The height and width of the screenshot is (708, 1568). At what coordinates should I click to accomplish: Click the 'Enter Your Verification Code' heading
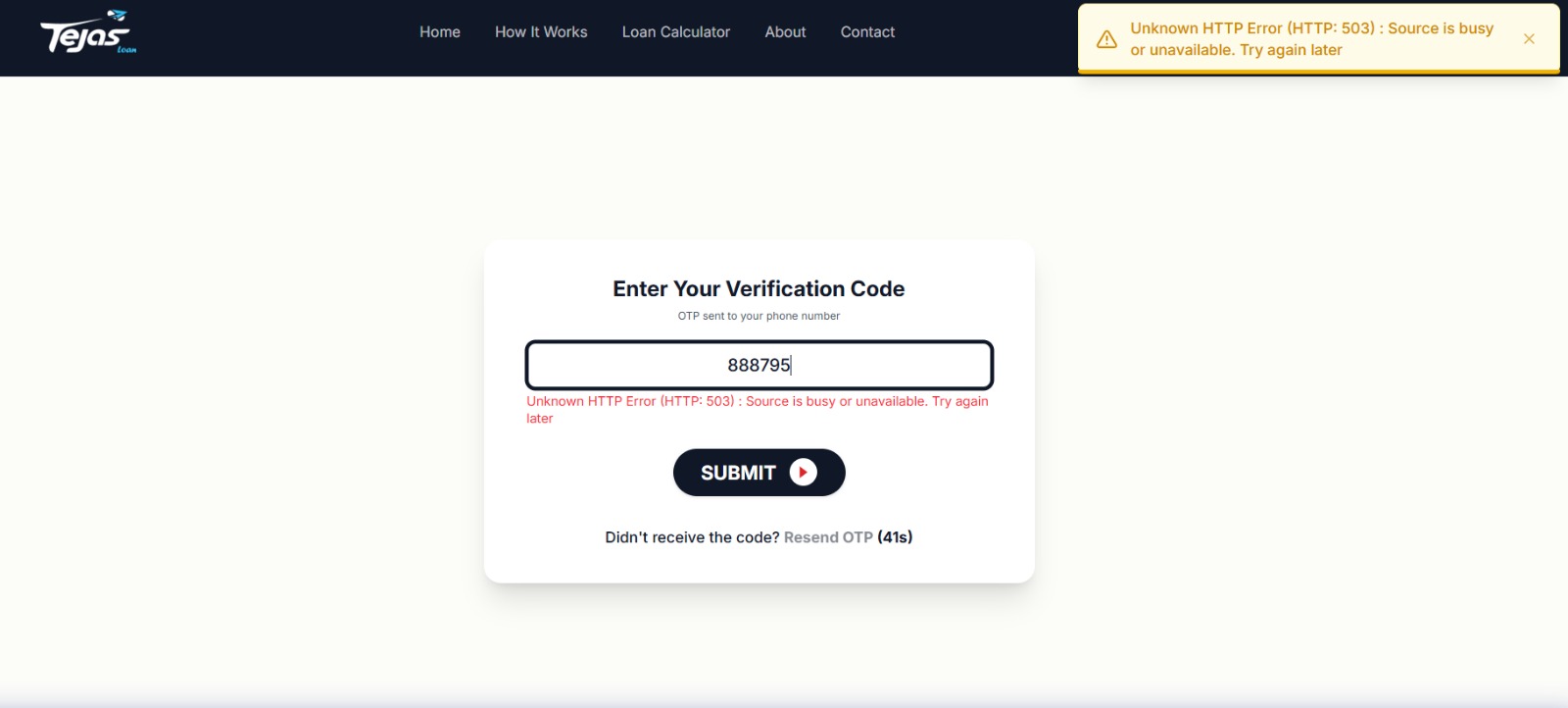pyautogui.click(x=759, y=289)
